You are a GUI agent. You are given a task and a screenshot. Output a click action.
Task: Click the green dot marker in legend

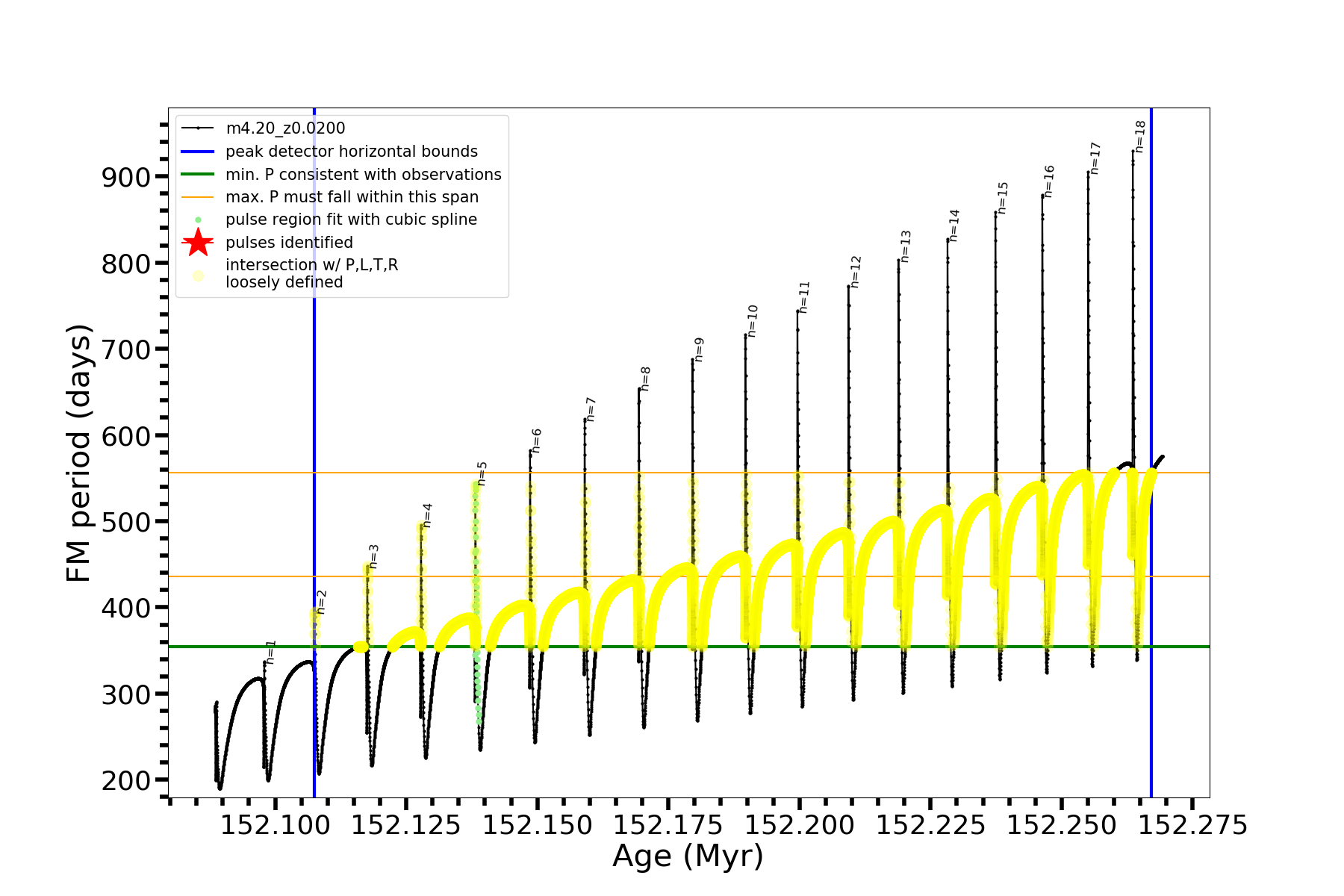(x=198, y=220)
